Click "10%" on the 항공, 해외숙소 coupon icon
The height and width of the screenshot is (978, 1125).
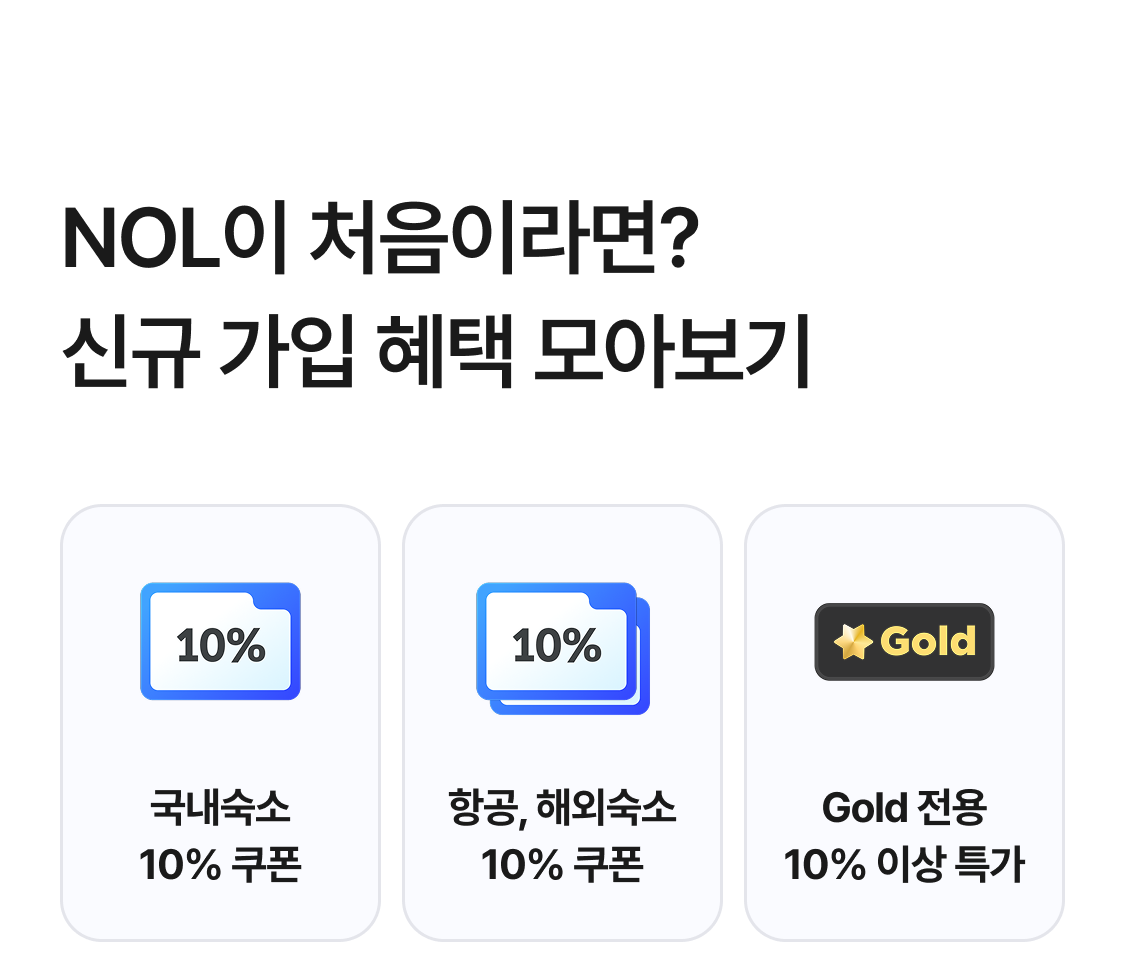coord(556,646)
